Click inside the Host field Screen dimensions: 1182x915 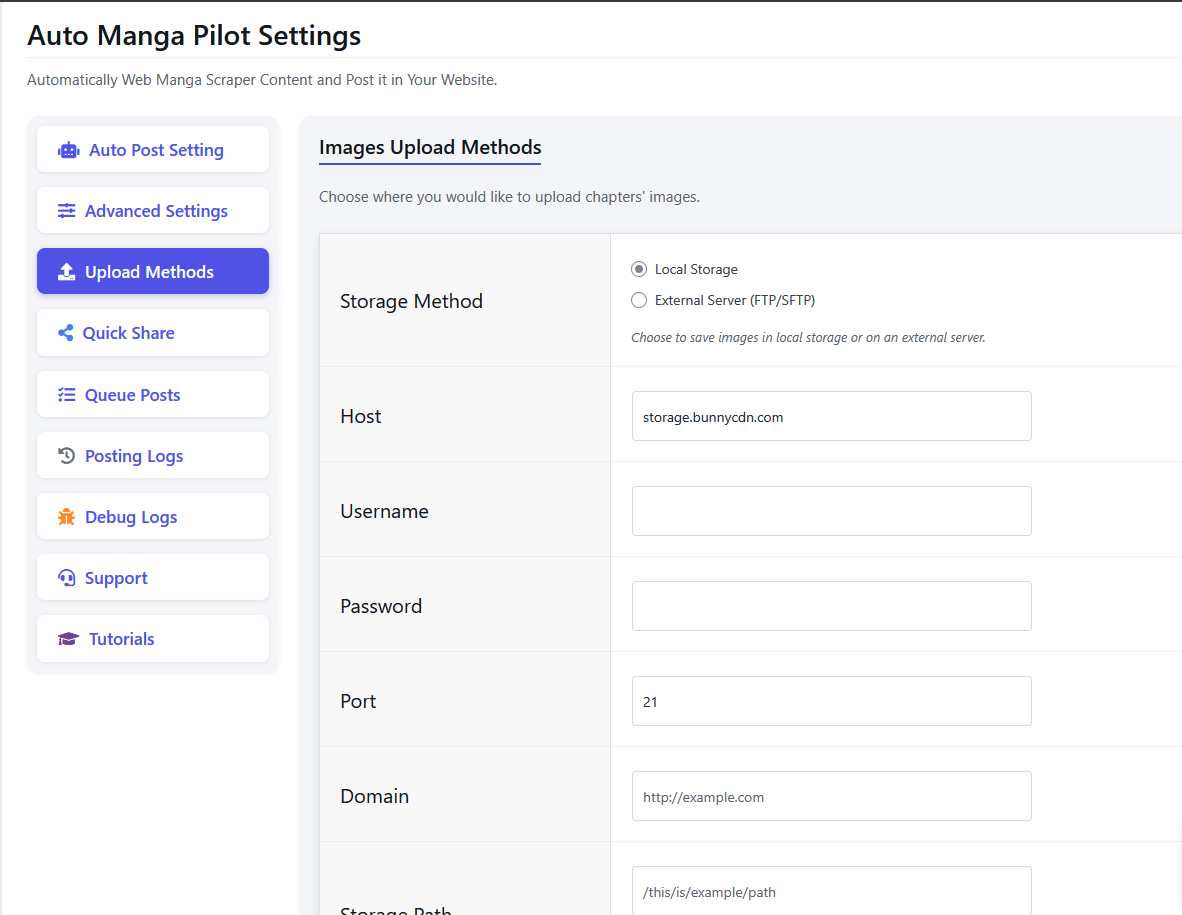(x=831, y=416)
